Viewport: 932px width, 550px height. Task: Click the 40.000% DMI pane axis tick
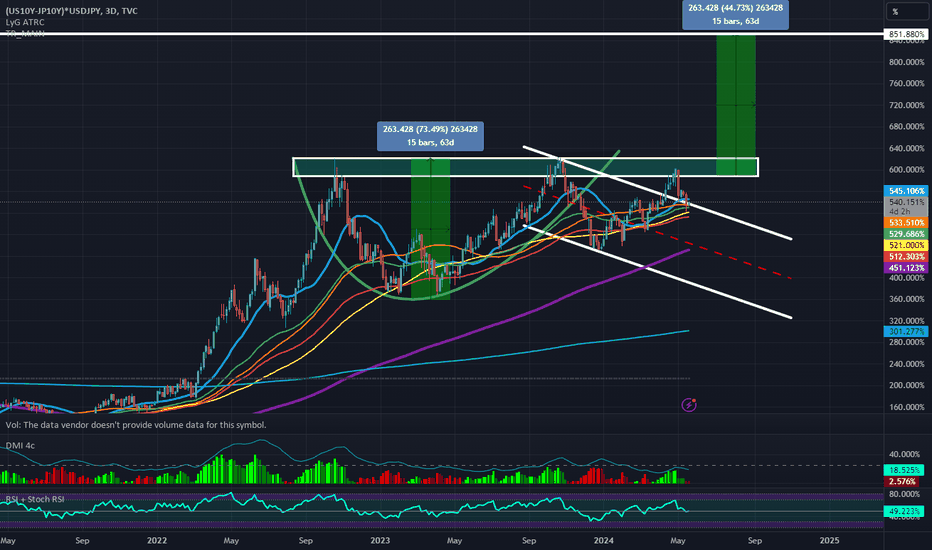coord(904,454)
